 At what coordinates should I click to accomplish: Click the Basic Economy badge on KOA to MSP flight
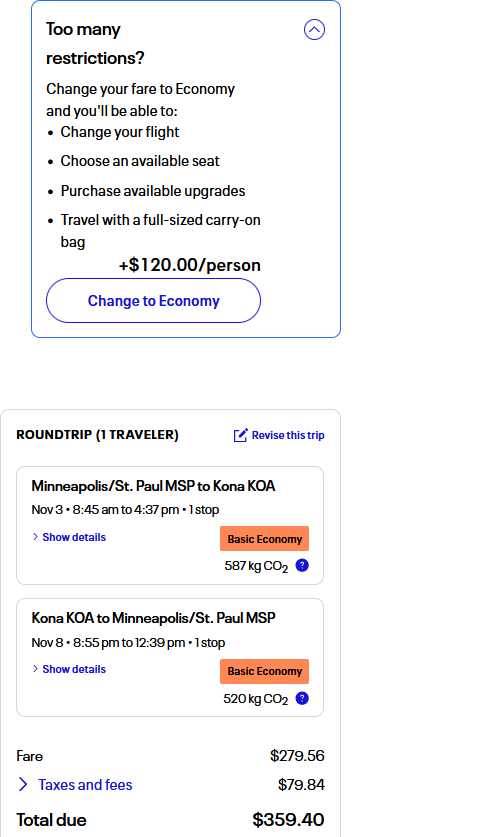(x=265, y=672)
